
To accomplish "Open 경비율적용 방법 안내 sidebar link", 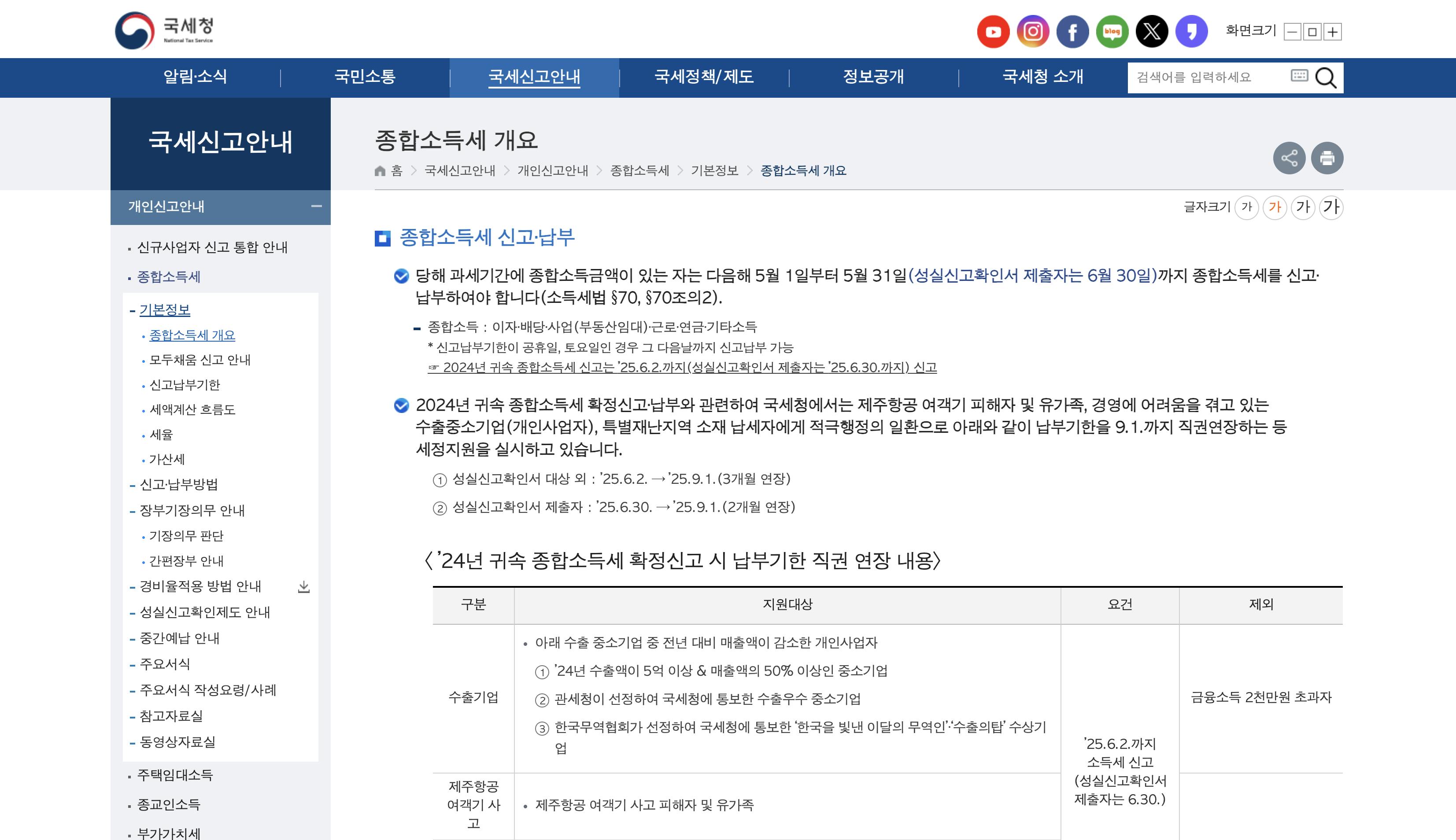I will coord(200,586).
